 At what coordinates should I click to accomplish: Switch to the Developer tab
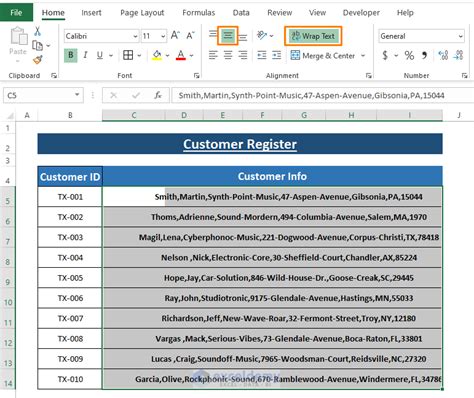[361, 13]
